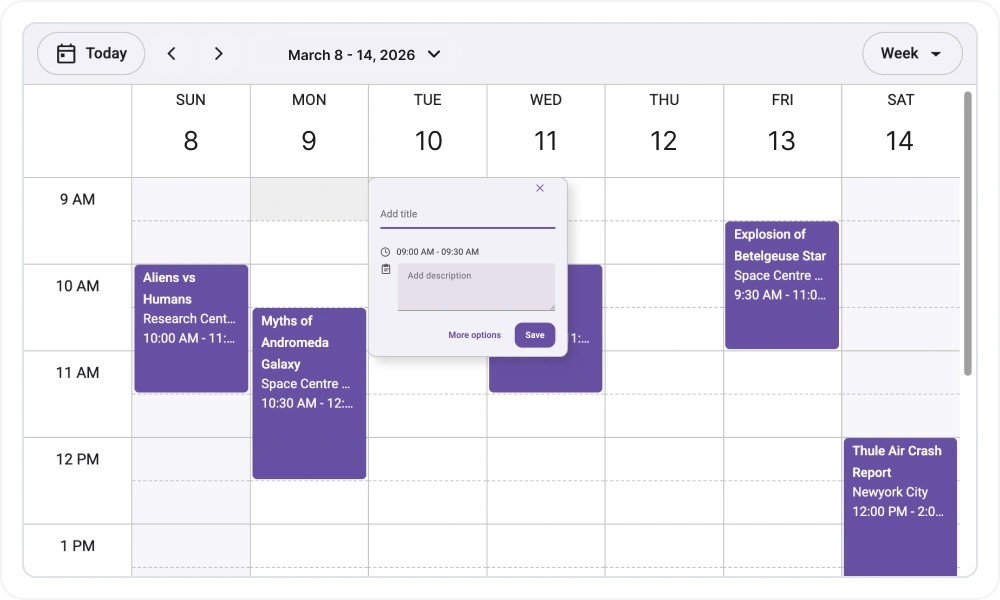Image resolution: width=1000 pixels, height=600 pixels.
Task: Go to the previous week using the left chevron
Action: point(171,53)
